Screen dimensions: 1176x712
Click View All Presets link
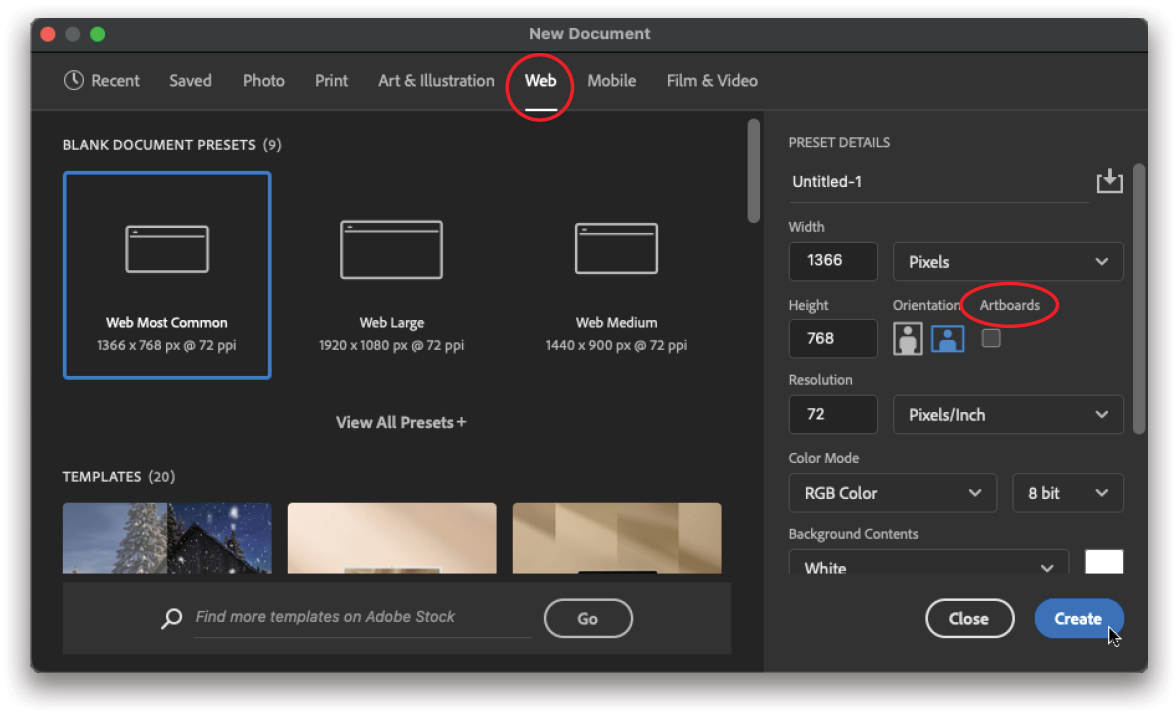click(400, 422)
